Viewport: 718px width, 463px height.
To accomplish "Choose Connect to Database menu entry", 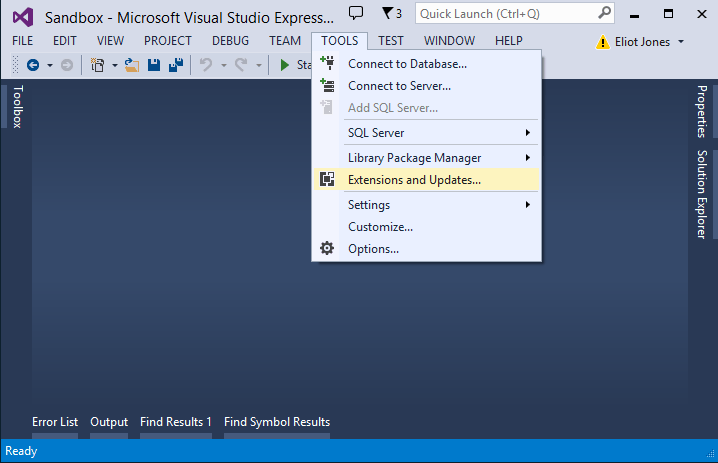I will [x=426, y=64].
